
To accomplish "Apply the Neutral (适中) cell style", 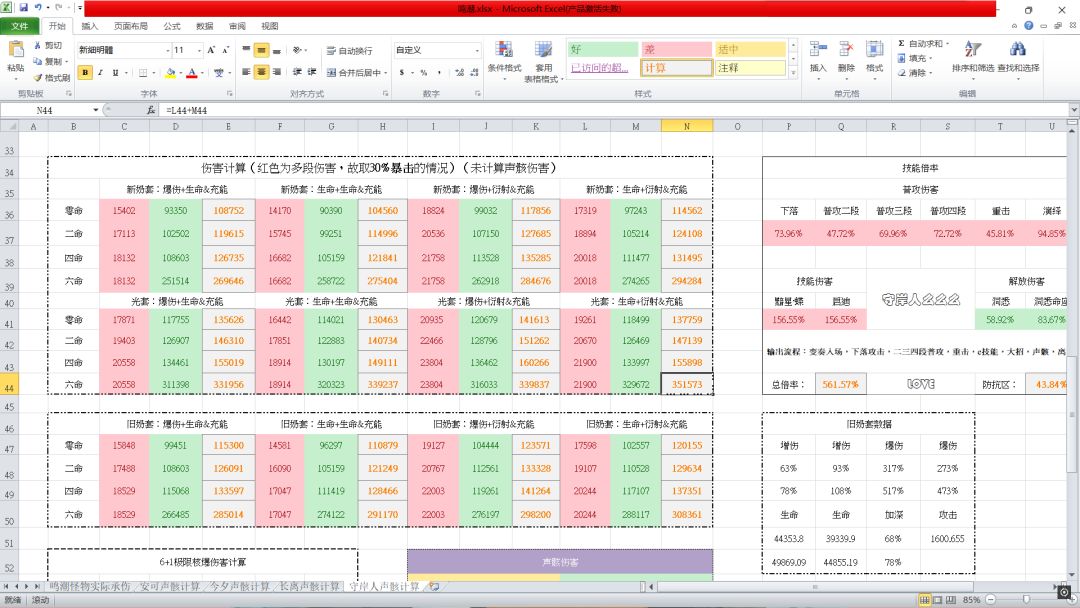I will 750,50.
